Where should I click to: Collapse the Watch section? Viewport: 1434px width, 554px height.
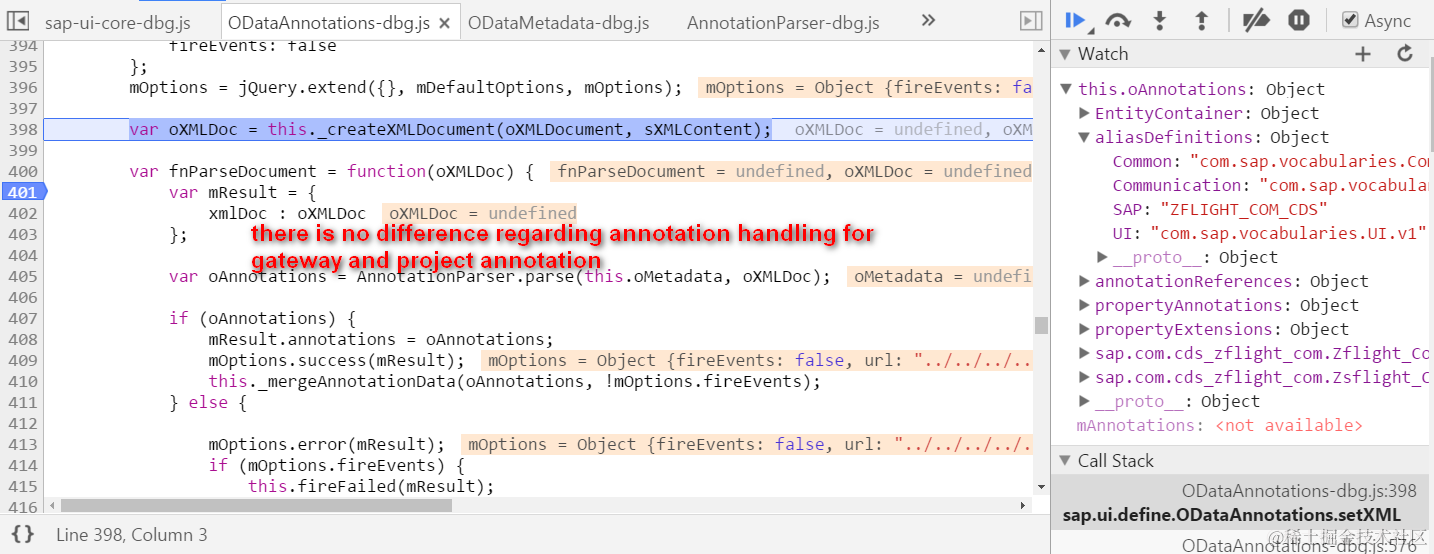[1064, 54]
